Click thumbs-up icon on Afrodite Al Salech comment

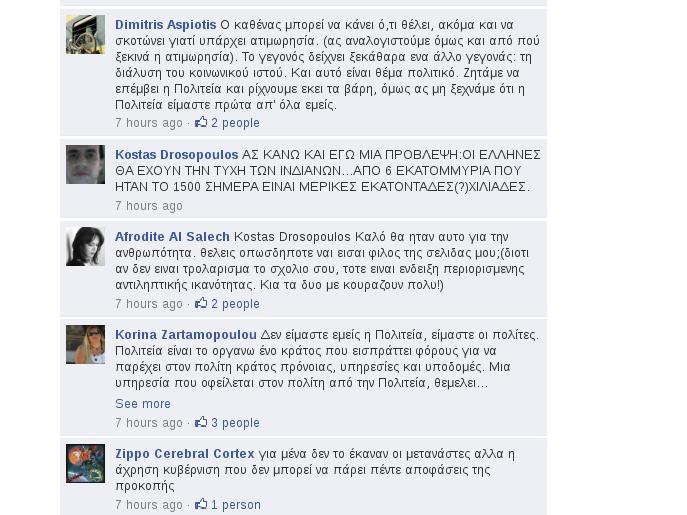[201, 303]
